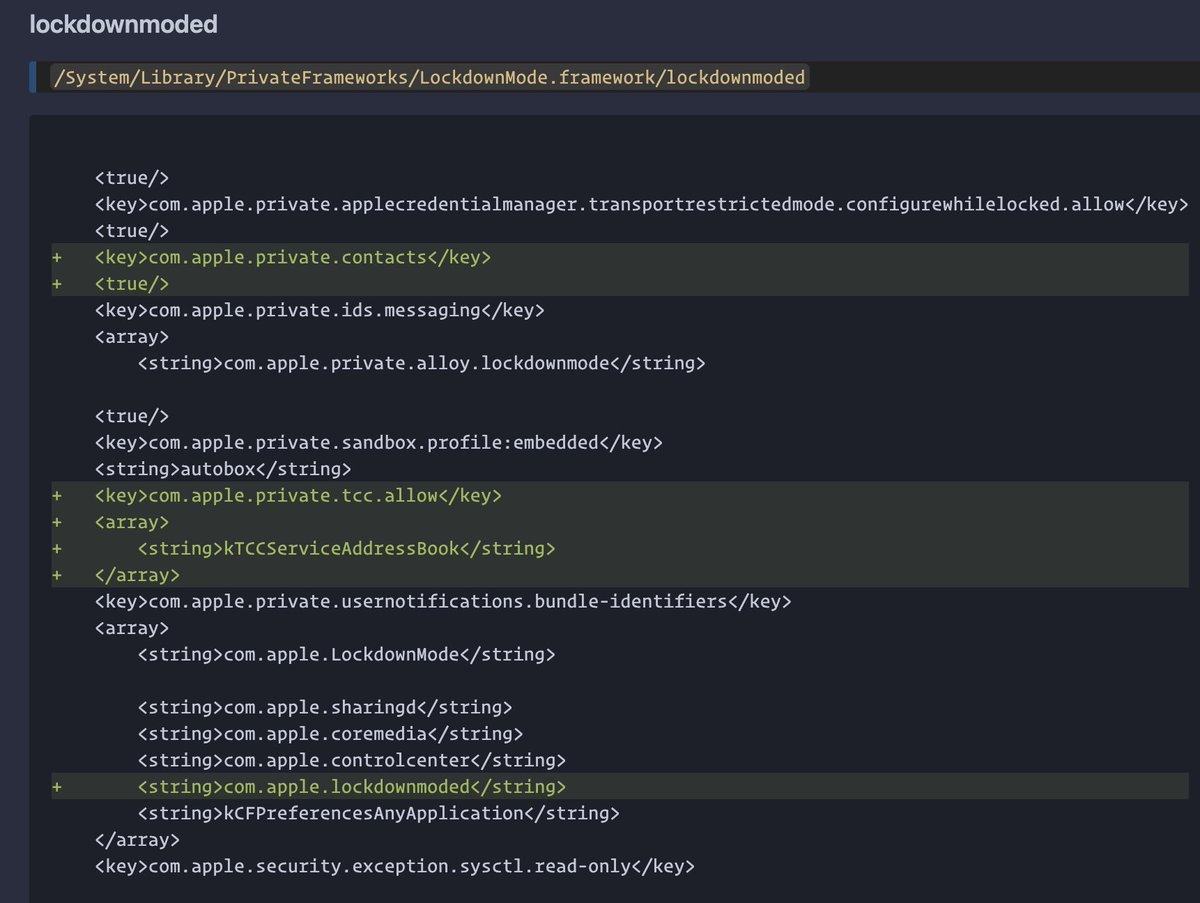Click the security.exception.sysctl.read-only key line
Image resolution: width=1200 pixels, height=903 pixels.
pyautogui.click(x=395, y=866)
